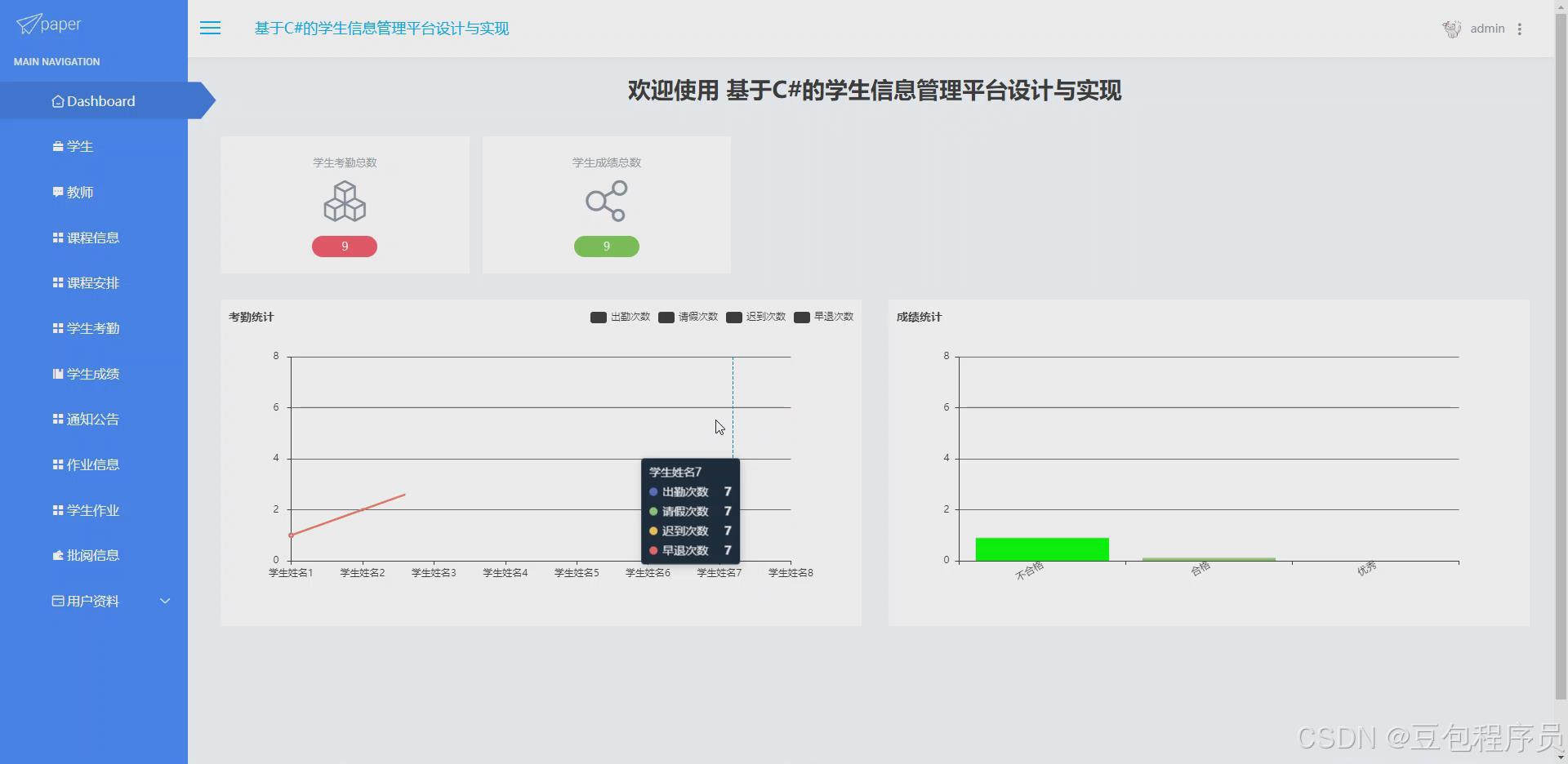This screenshot has height=764, width=1568.
Task: Toggle the 出勤次数 legend in attendance chart
Action: (618, 318)
